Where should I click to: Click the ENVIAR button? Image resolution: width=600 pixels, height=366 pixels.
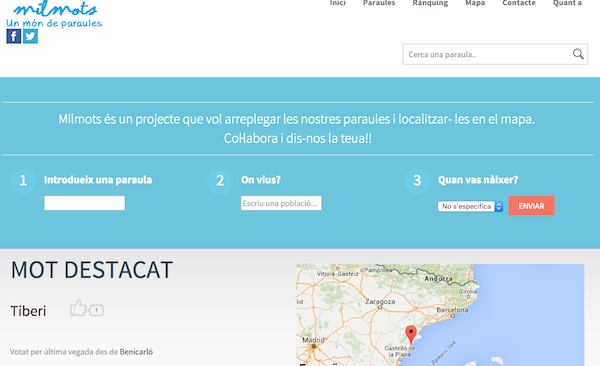pos(531,206)
